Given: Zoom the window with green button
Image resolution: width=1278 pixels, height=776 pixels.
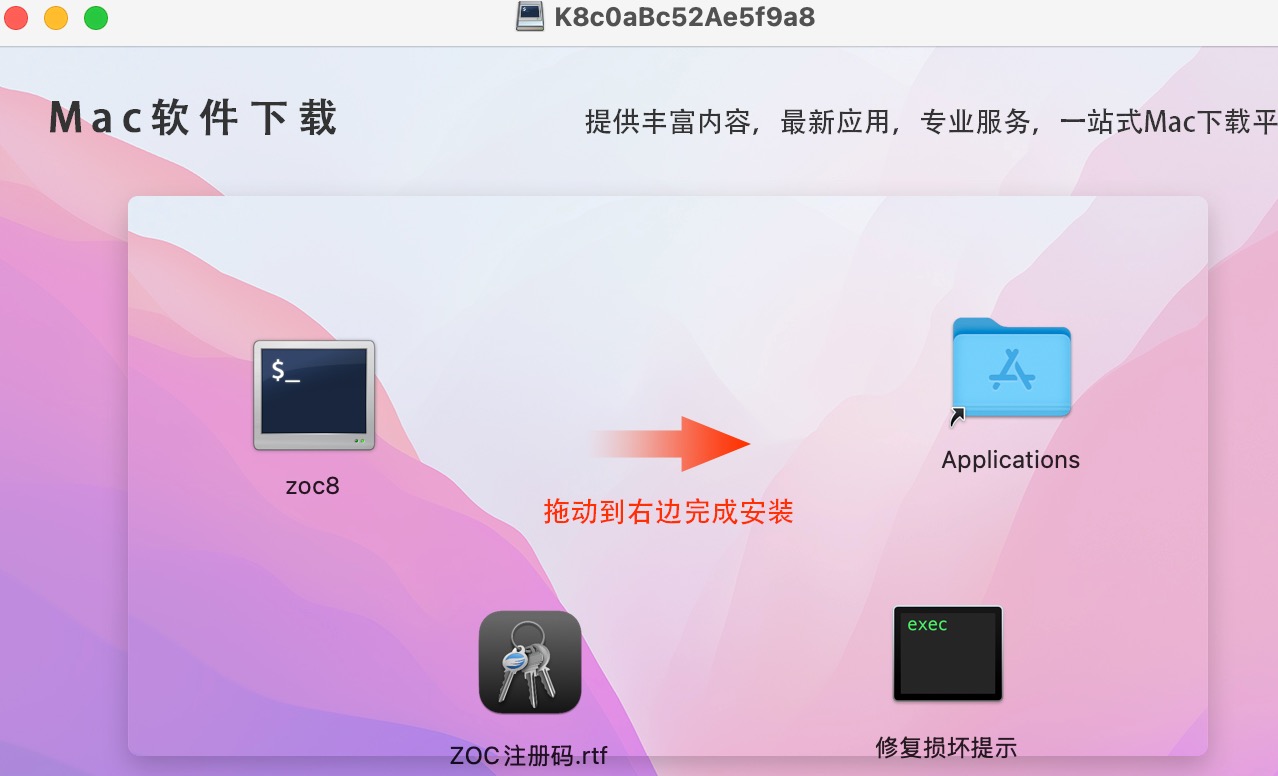Looking at the screenshot, I should [x=95, y=17].
